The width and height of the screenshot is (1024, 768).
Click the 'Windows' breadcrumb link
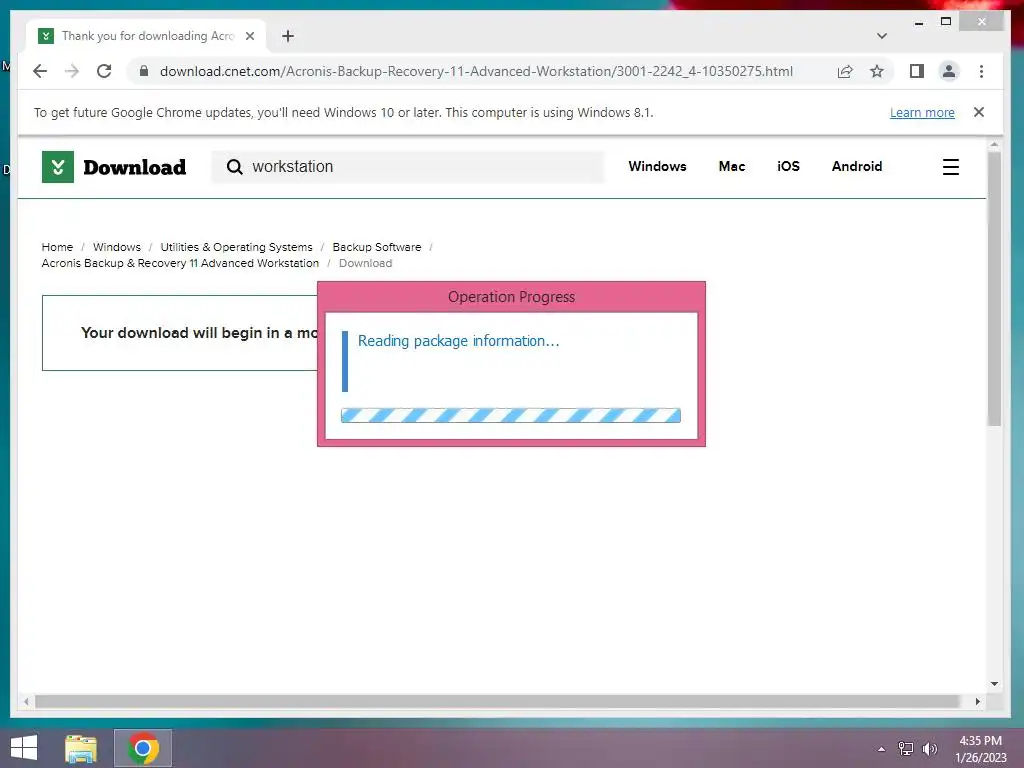pos(117,247)
